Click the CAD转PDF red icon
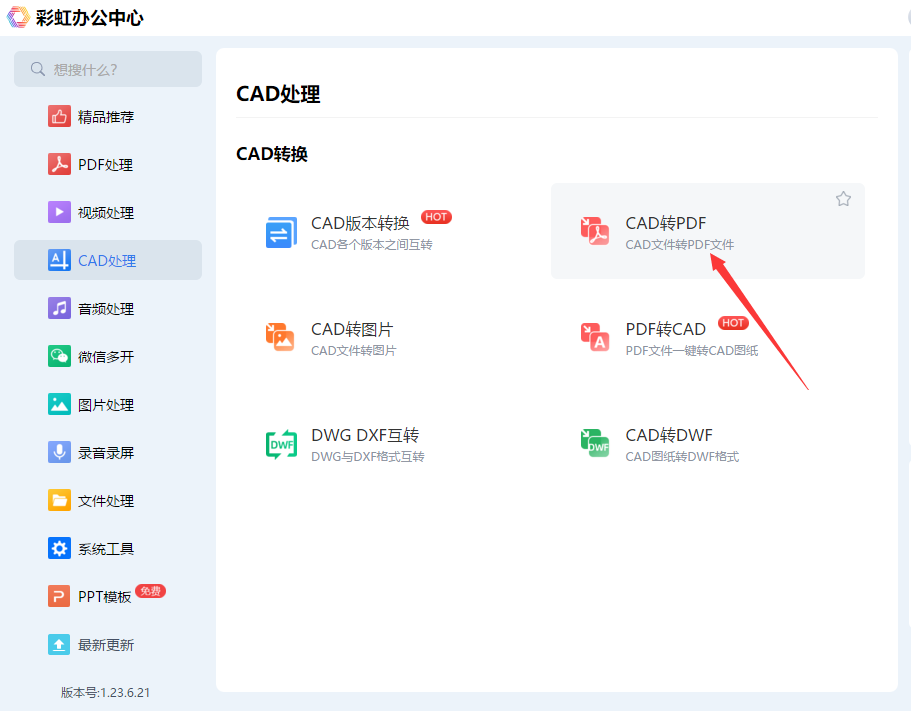911x711 pixels. 595,231
